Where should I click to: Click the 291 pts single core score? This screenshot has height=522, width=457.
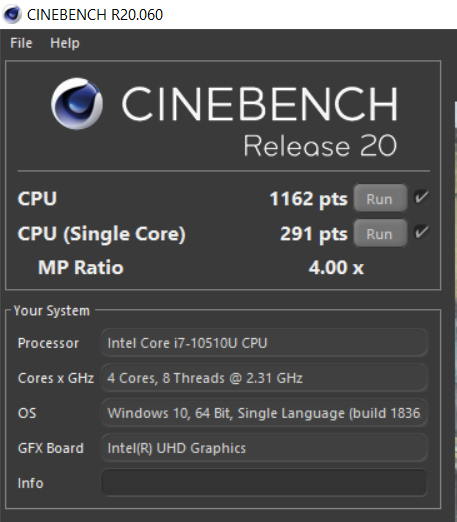pyautogui.click(x=314, y=234)
